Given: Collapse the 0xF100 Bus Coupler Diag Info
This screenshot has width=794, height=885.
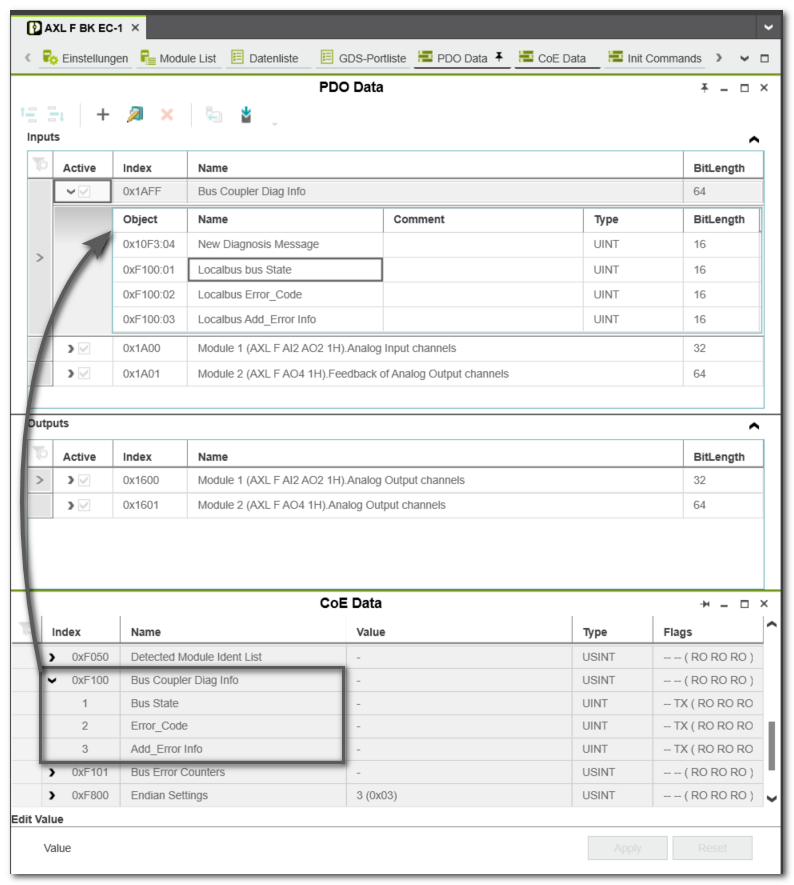Looking at the screenshot, I should point(52,680).
